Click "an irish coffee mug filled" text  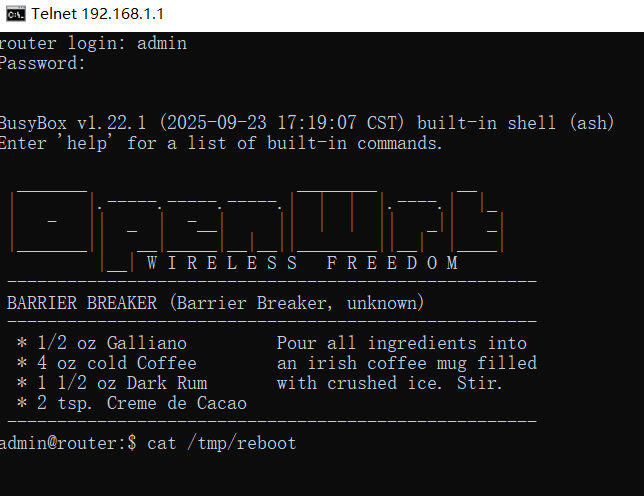click(406, 363)
